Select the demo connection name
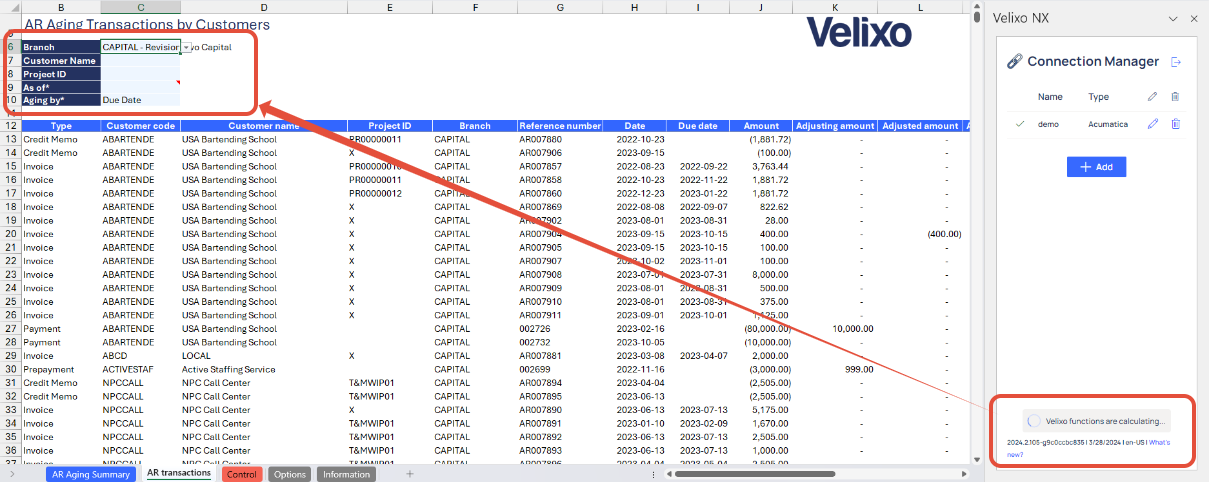The height and width of the screenshot is (482, 1209). pyautogui.click(x=1048, y=124)
